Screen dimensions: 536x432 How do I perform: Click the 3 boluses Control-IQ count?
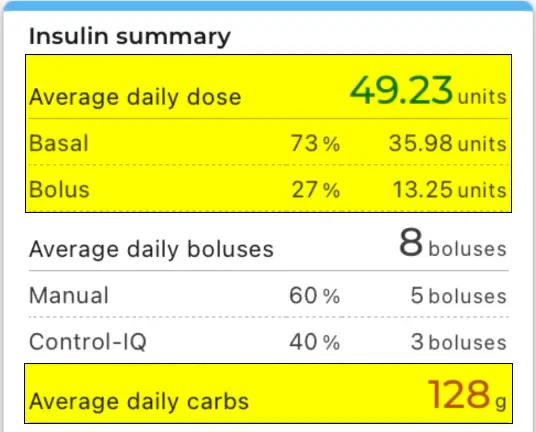tap(459, 342)
